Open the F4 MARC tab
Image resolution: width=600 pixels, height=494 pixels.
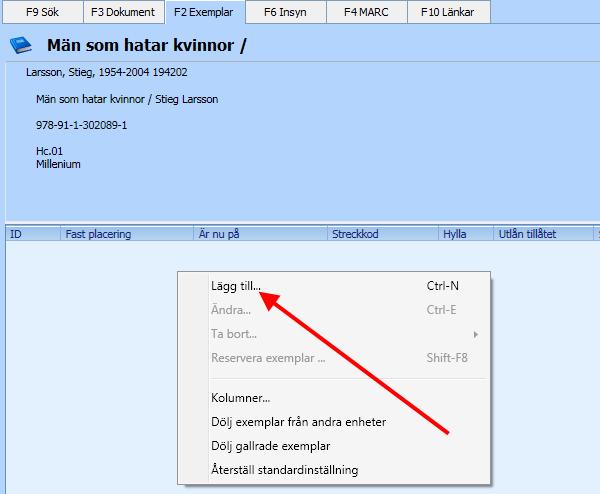click(x=366, y=12)
